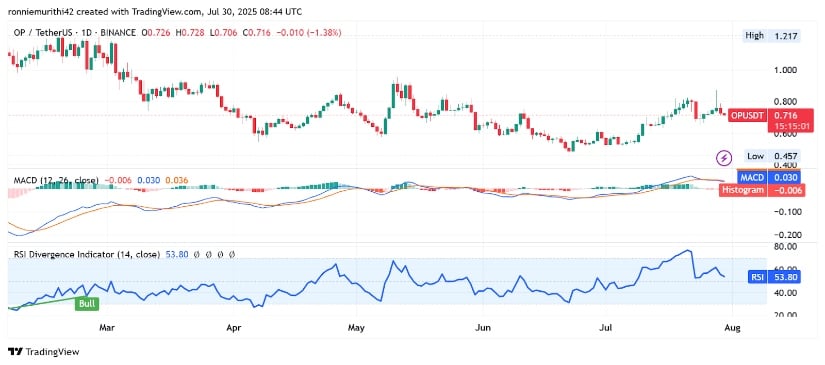Click the Aug label on time axis
The width and height of the screenshot is (825, 365).
(733, 328)
